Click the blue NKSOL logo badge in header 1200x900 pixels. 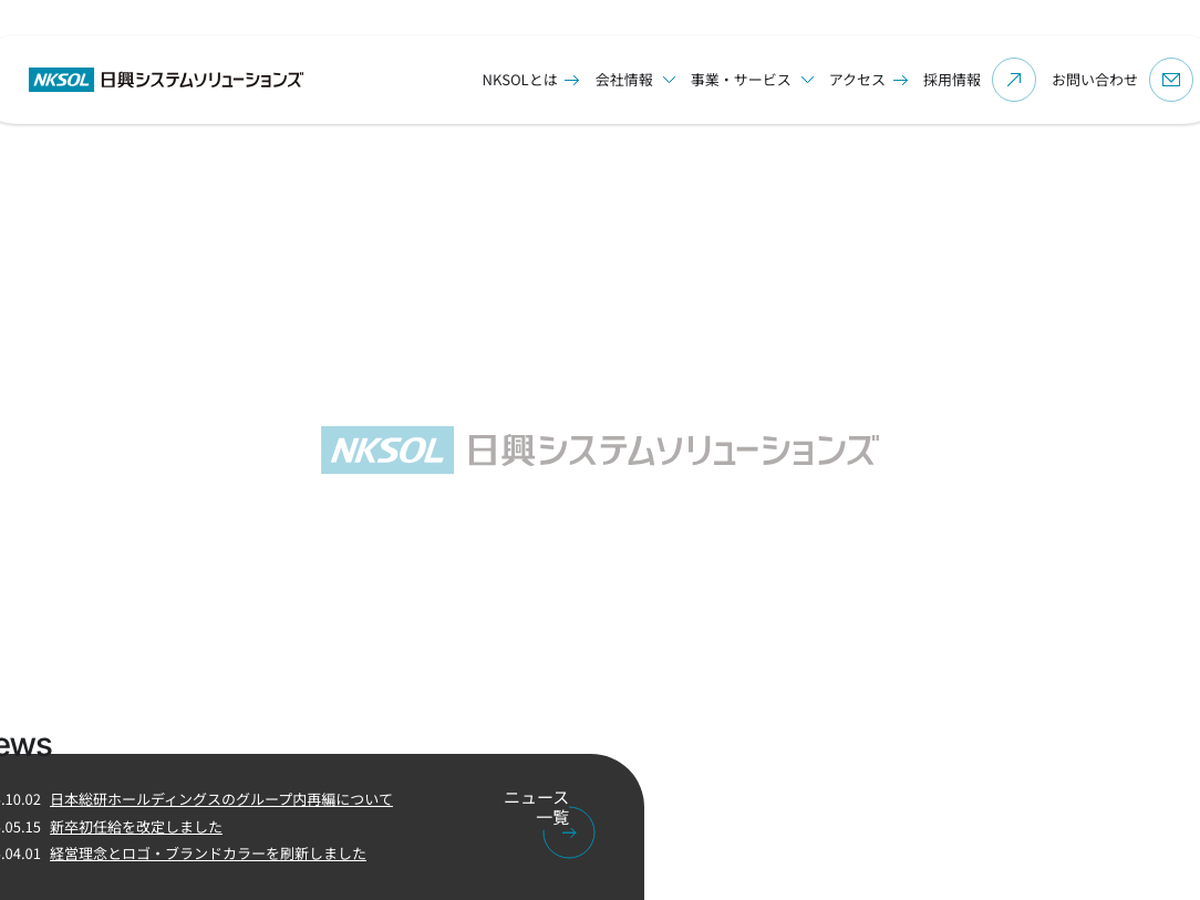tap(61, 80)
